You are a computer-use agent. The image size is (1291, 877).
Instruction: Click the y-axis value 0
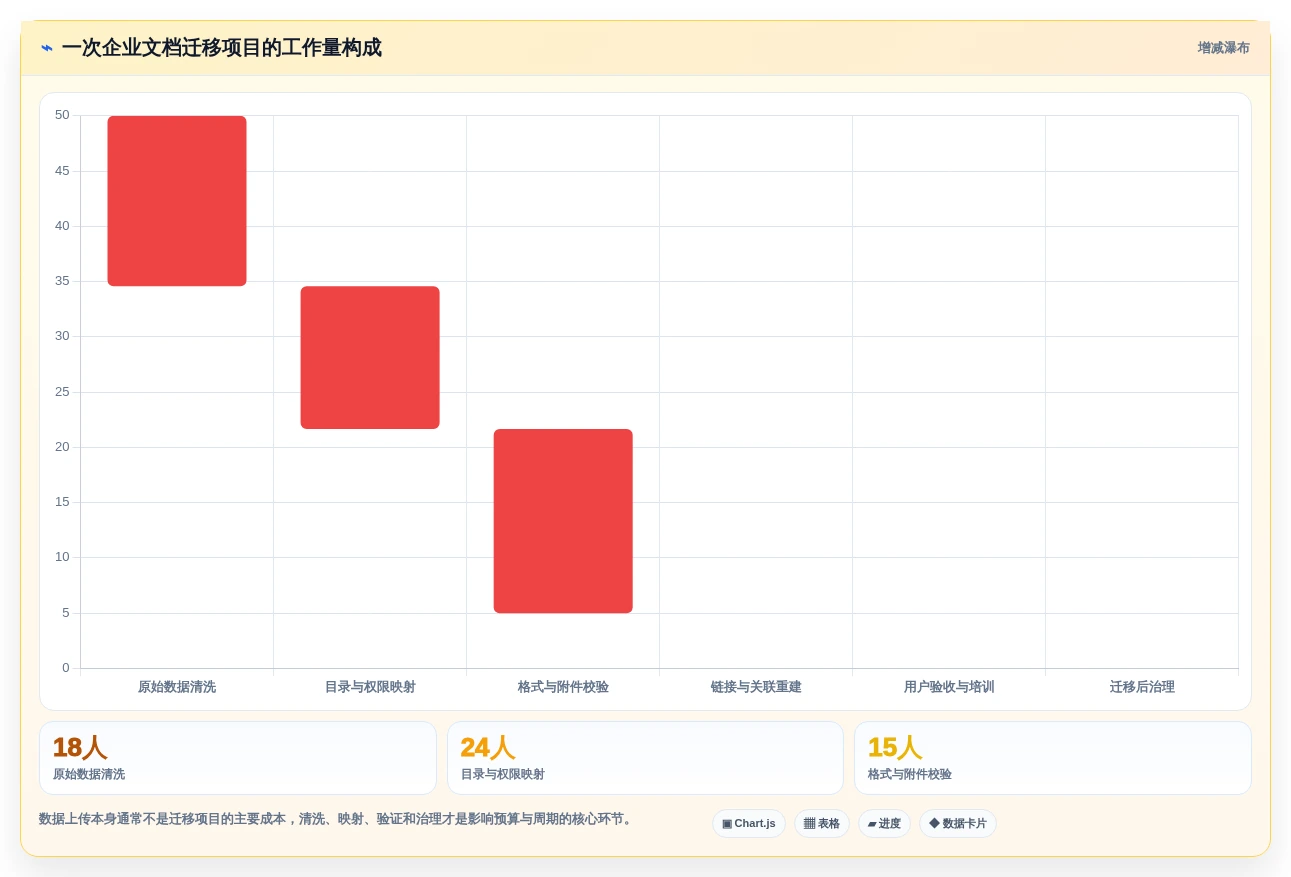tap(66, 668)
